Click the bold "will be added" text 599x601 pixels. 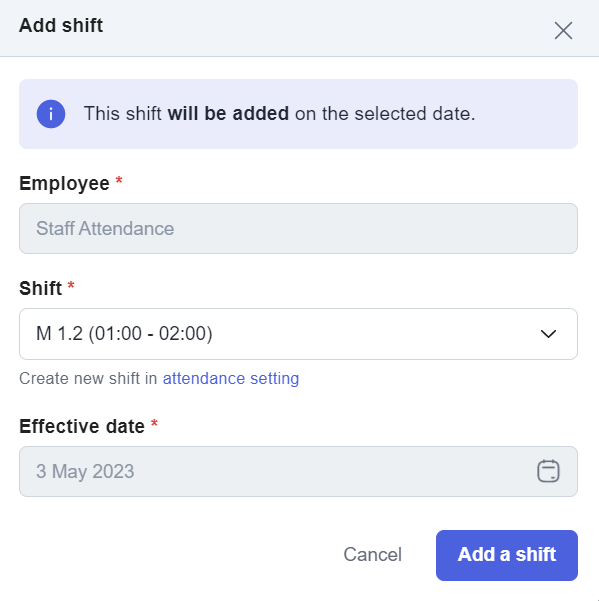point(228,114)
